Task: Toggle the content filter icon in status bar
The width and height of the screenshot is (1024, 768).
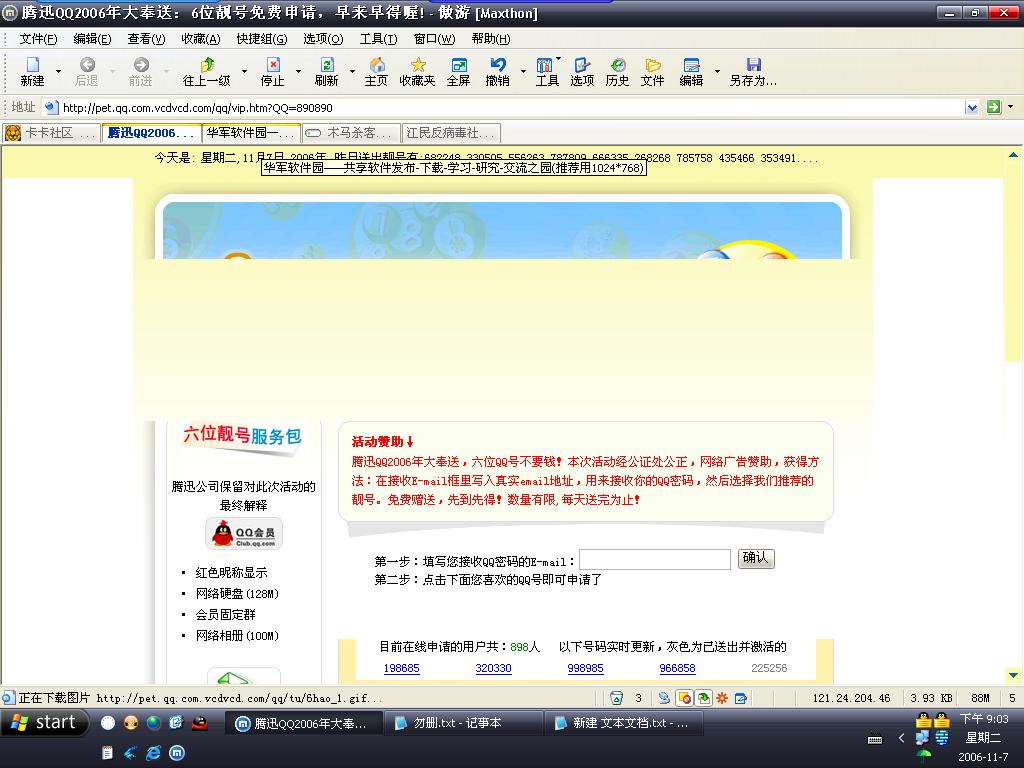Action: coord(704,698)
